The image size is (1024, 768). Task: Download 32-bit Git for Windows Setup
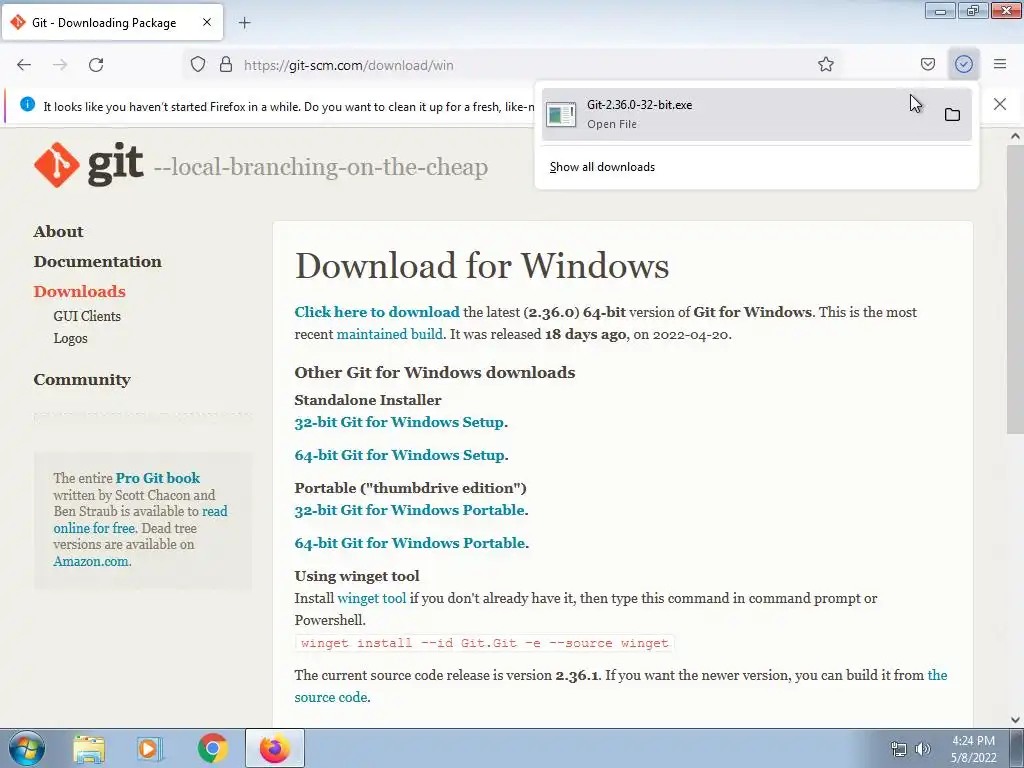tap(399, 422)
